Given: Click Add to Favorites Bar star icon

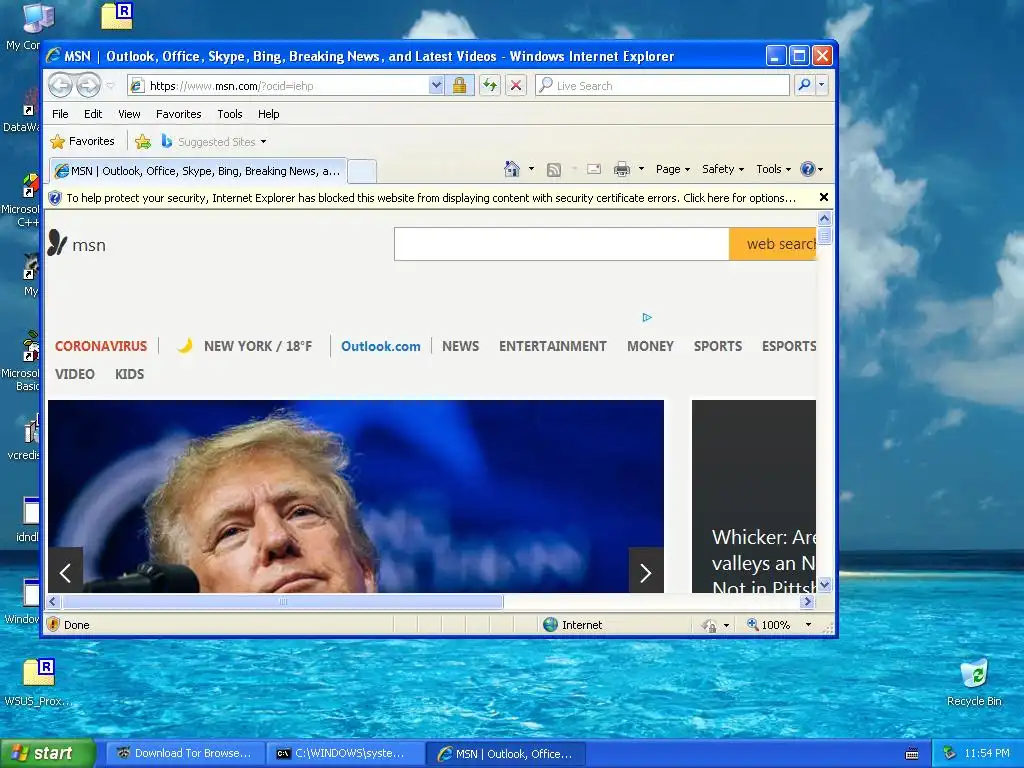Looking at the screenshot, I should click(143, 141).
